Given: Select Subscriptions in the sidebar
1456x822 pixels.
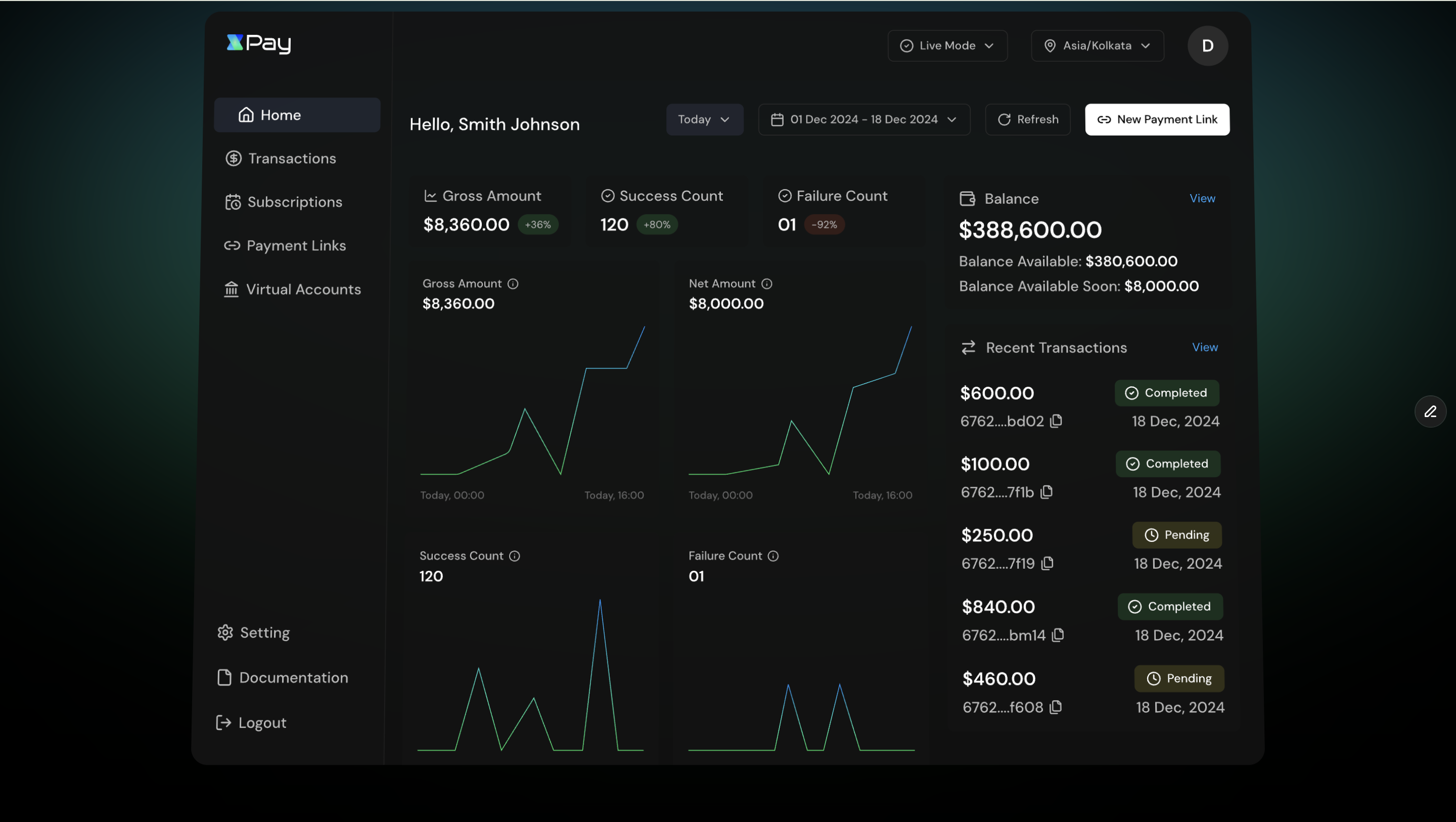Looking at the screenshot, I should pyautogui.click(x=294, y=202).
